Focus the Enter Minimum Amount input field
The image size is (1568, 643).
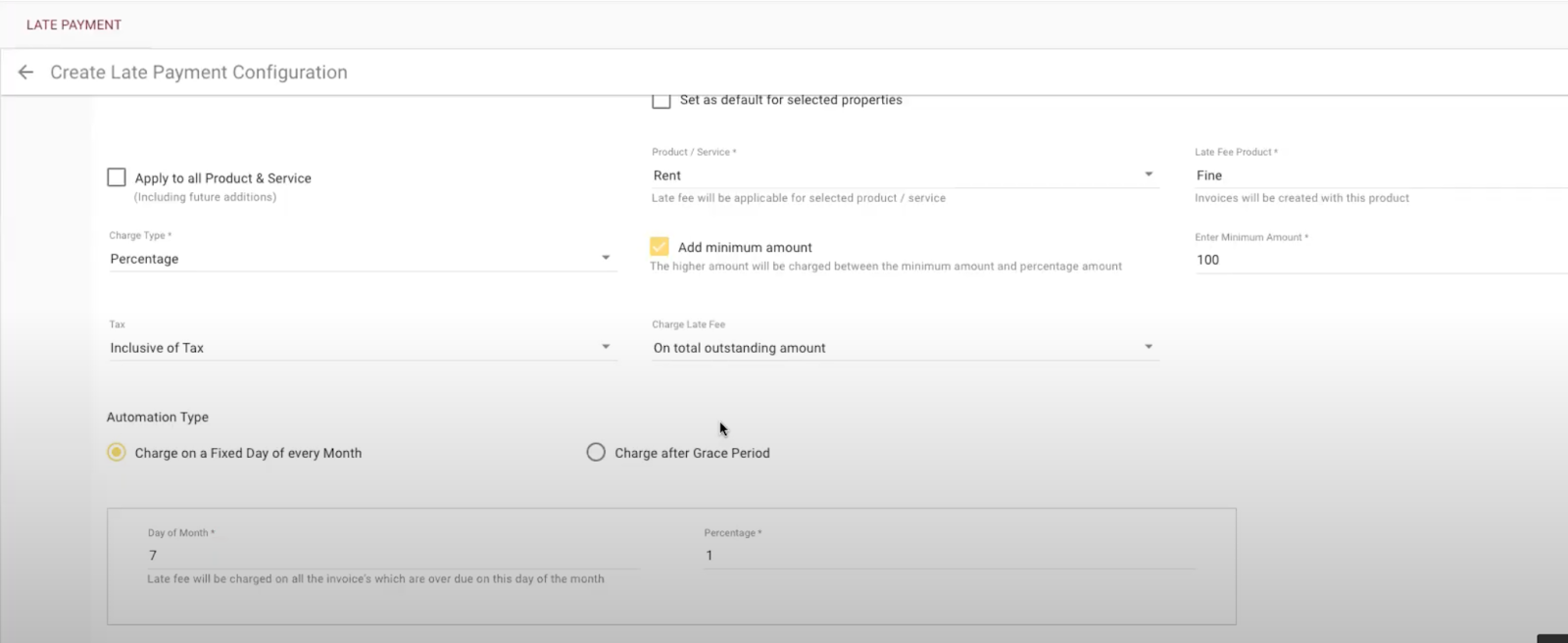tap(1372, 260)
